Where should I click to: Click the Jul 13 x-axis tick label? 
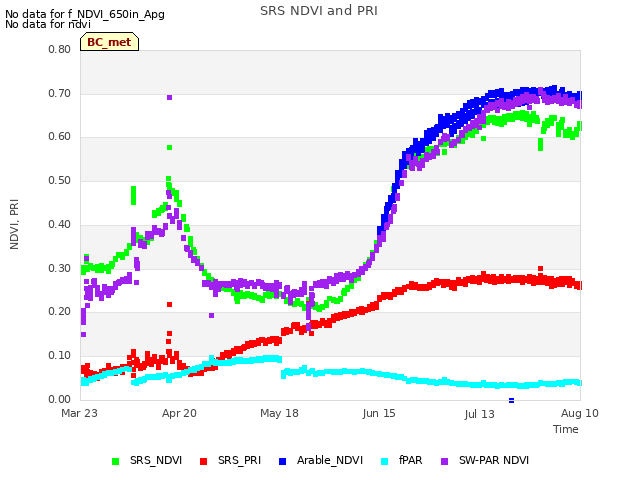(x=479, y=414)
